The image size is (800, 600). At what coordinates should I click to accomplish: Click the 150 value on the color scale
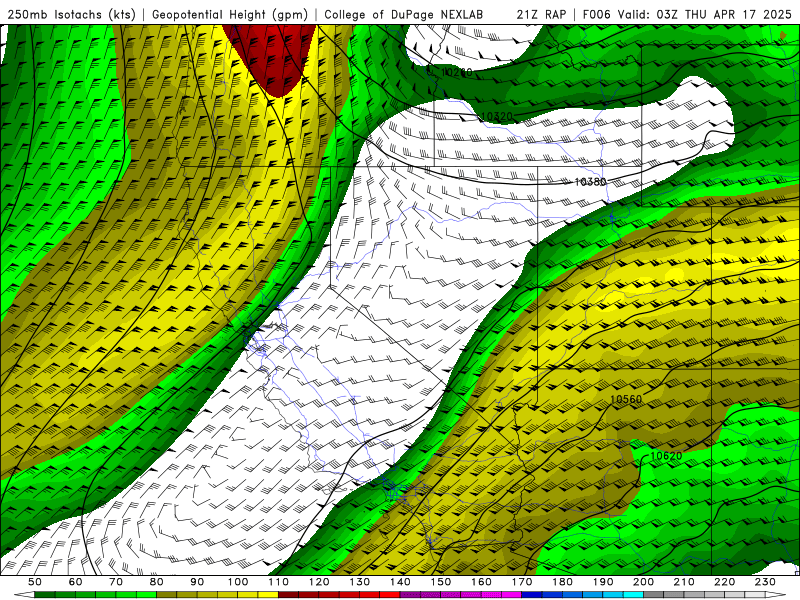441,582
